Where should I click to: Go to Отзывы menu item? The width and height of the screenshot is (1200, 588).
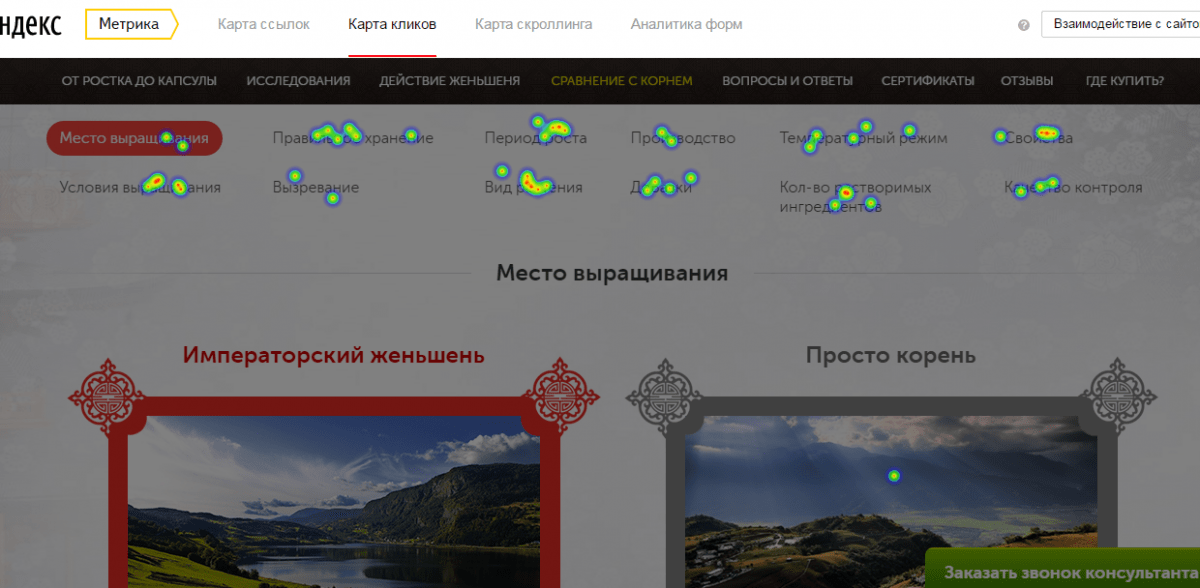(1027, 81)
